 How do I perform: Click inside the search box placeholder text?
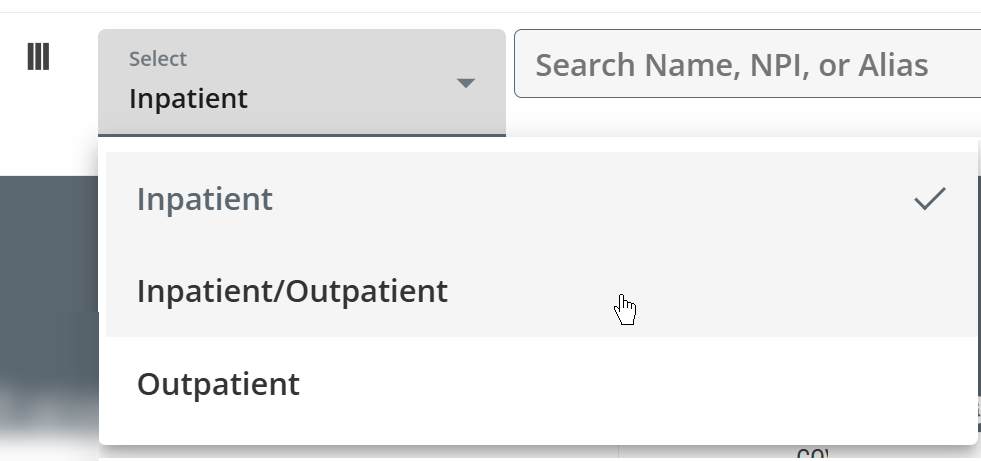732,65
